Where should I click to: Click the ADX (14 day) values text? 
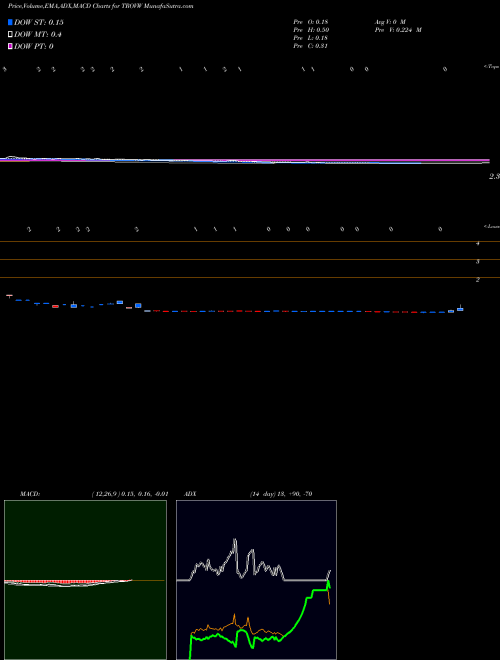[281, 494]
